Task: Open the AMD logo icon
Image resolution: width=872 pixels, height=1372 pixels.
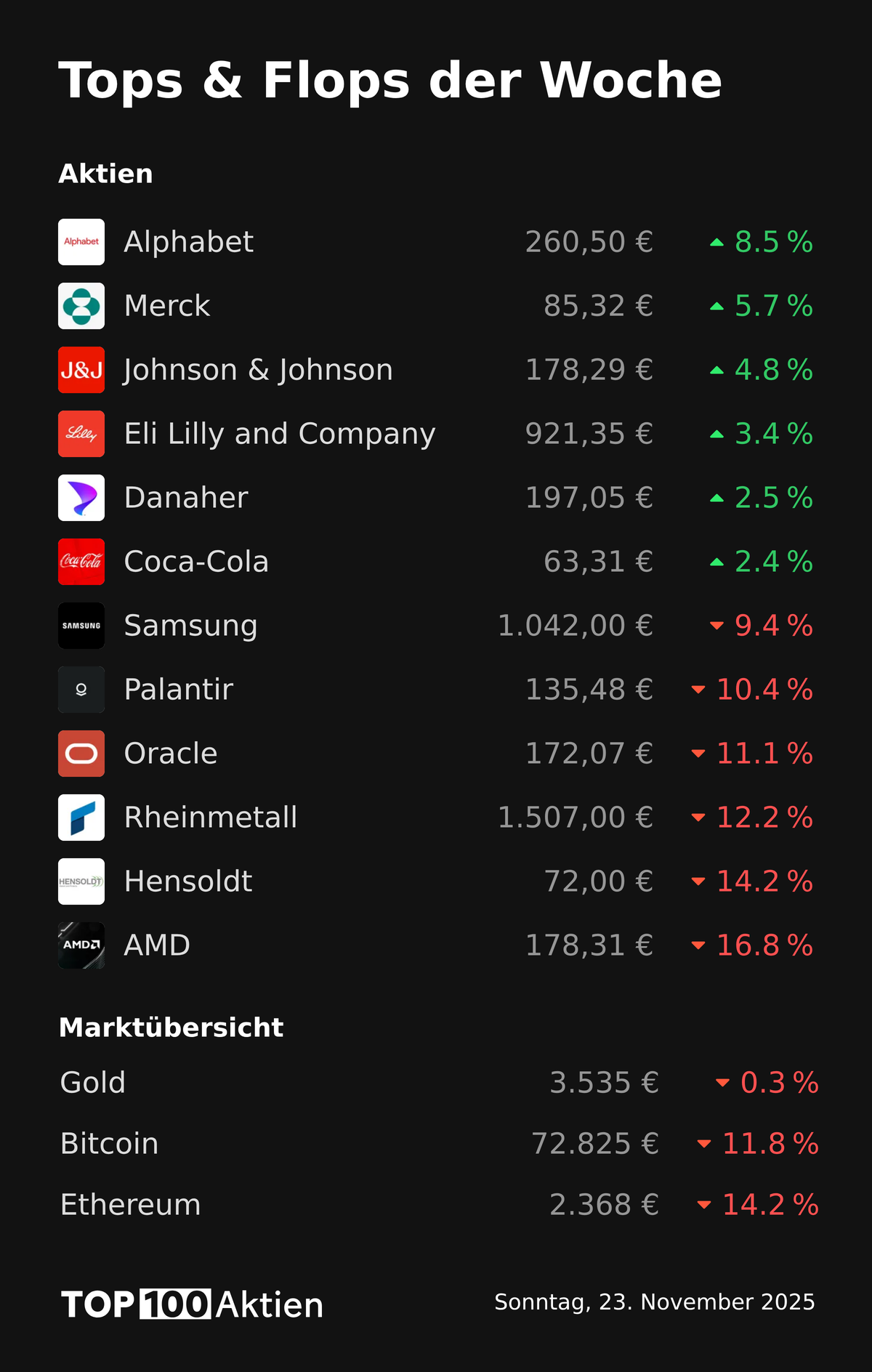Action: point(81,945)
